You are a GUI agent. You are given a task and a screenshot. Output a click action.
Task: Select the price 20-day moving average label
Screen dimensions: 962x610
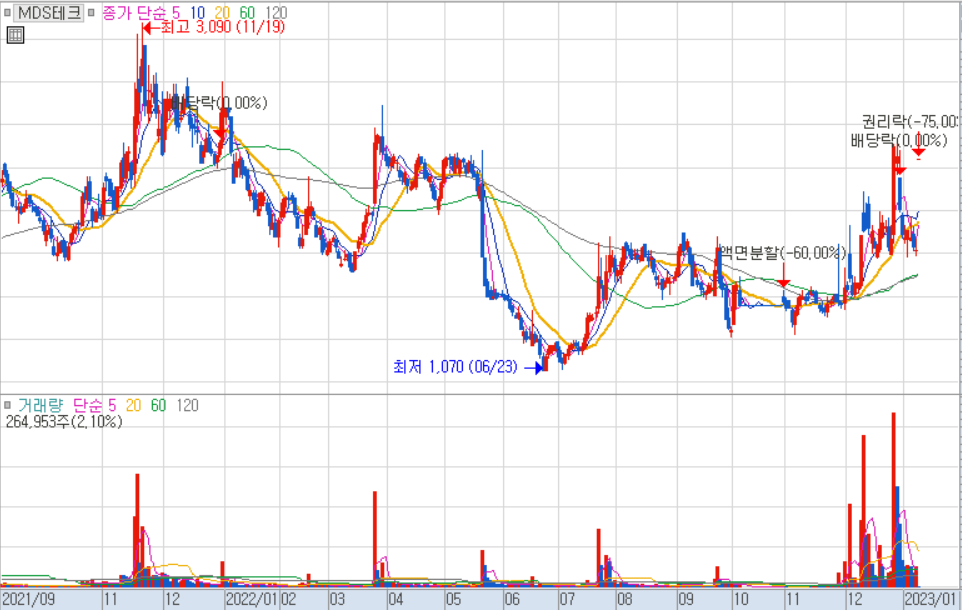coord(222,12)
